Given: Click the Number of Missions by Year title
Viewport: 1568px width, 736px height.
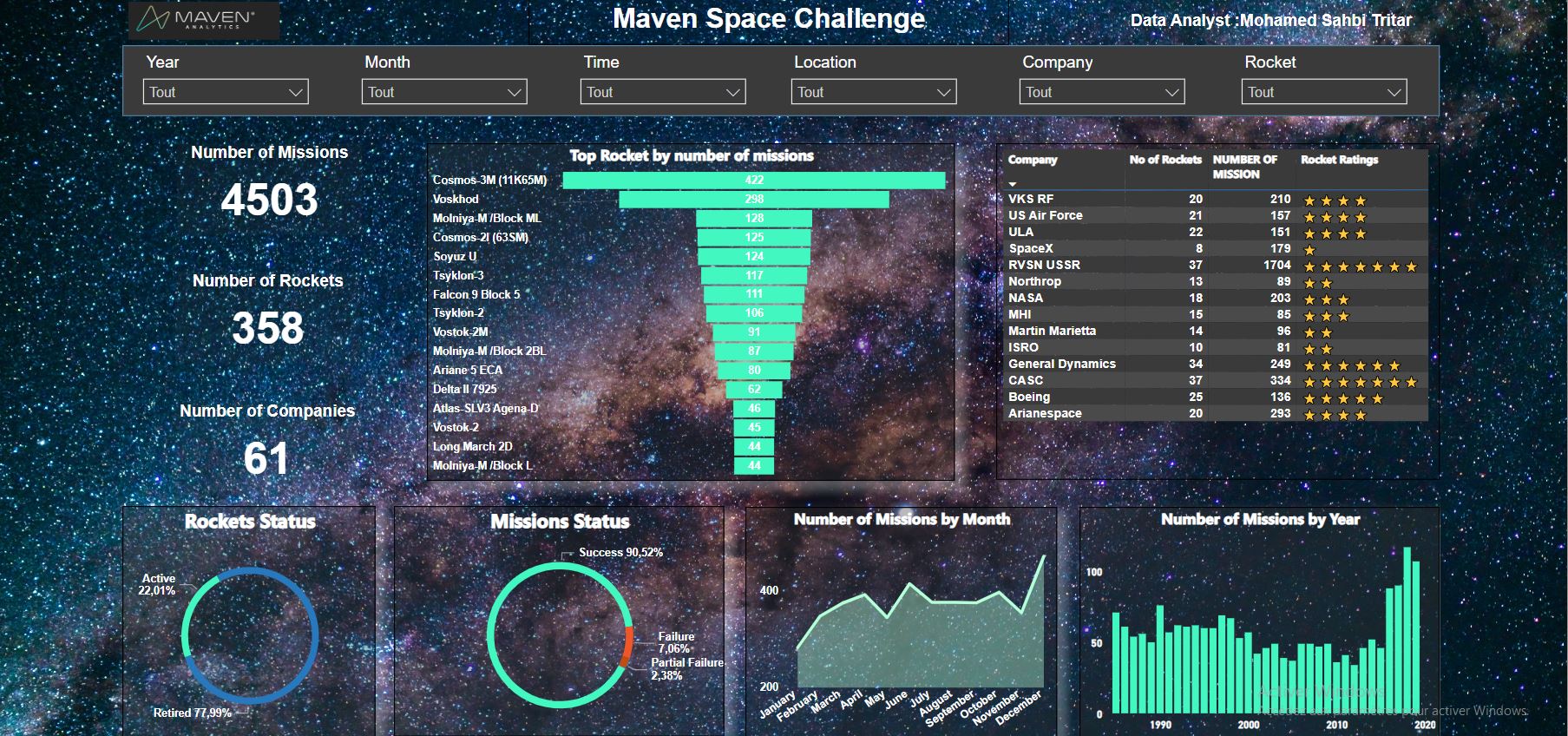Looking at the screenshot, I should pyautogui.click(x=1260, y=519).
